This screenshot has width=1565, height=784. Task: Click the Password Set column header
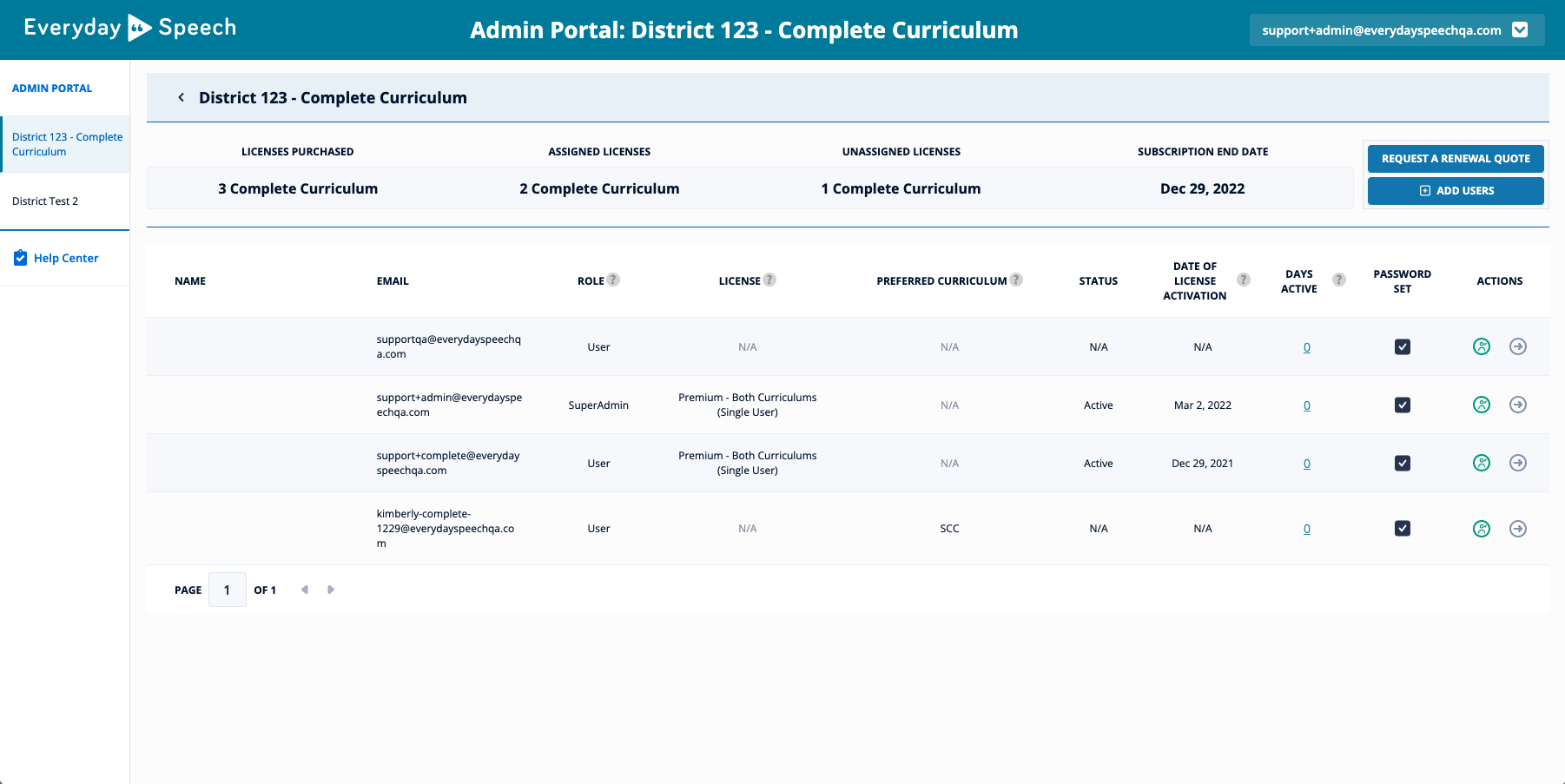[x=1403, y=281]
